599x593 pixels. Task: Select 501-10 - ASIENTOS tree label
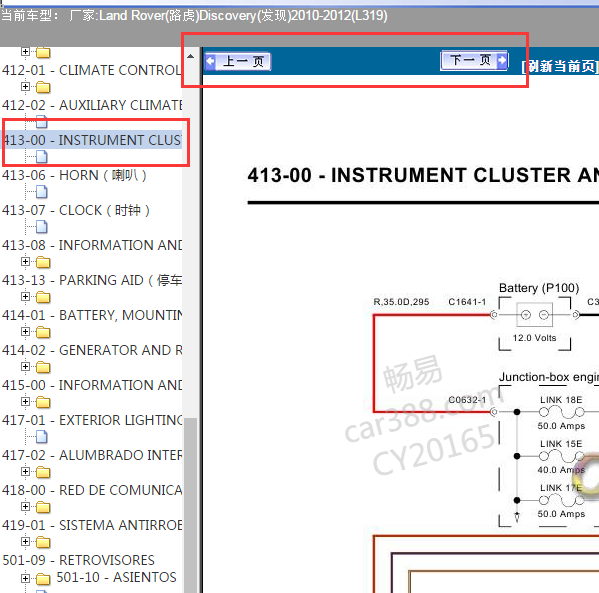coord(117,577)
